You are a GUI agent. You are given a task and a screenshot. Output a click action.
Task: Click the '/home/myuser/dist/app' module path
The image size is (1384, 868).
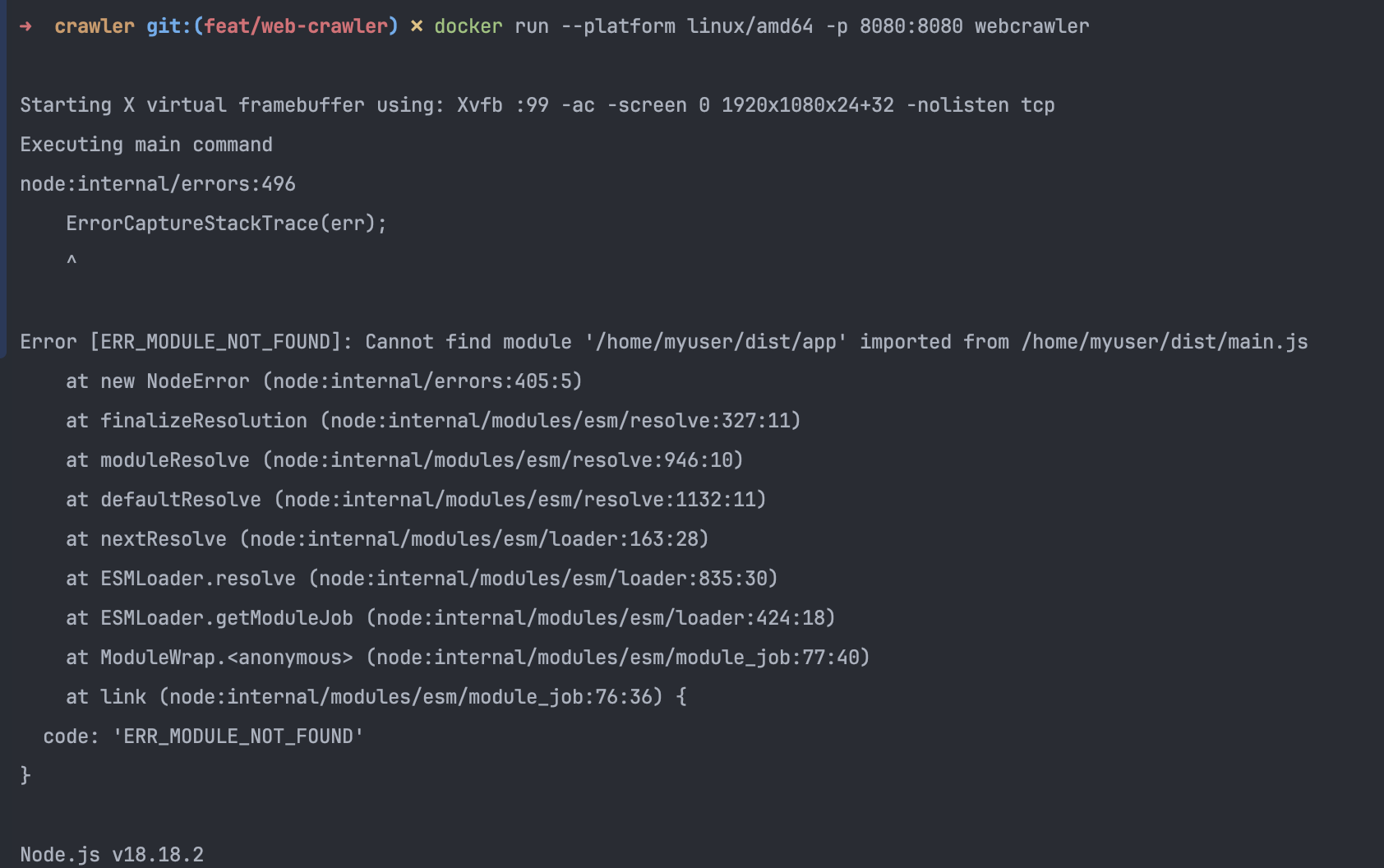716,342
